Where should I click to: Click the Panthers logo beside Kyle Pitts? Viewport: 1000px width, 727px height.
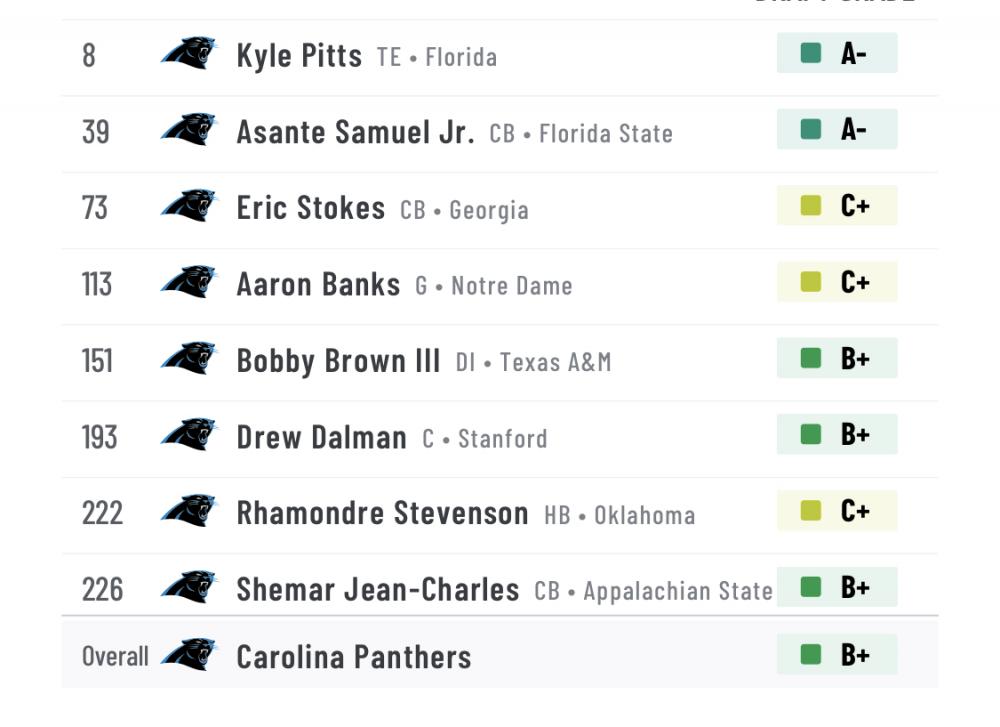[x=189, y=53]
